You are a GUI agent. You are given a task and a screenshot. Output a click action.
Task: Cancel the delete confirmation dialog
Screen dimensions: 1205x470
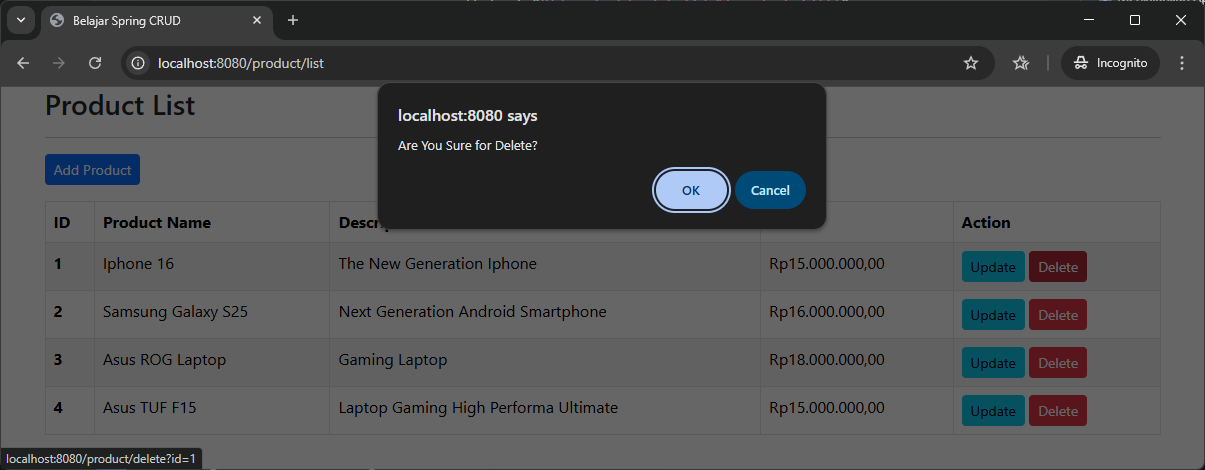click(770, 190)
